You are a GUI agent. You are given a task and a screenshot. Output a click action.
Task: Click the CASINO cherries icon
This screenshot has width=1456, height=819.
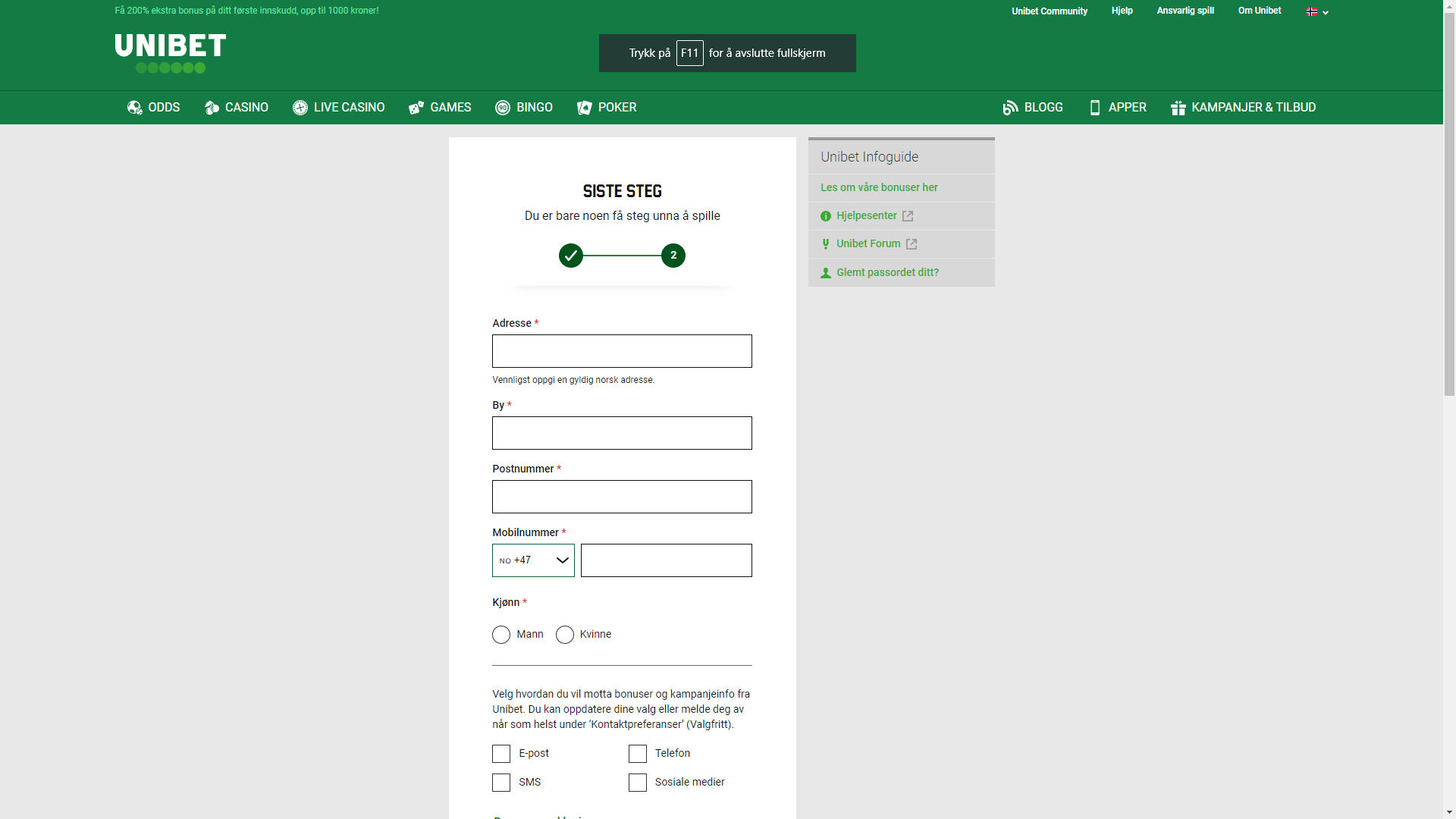coord(212,108)
